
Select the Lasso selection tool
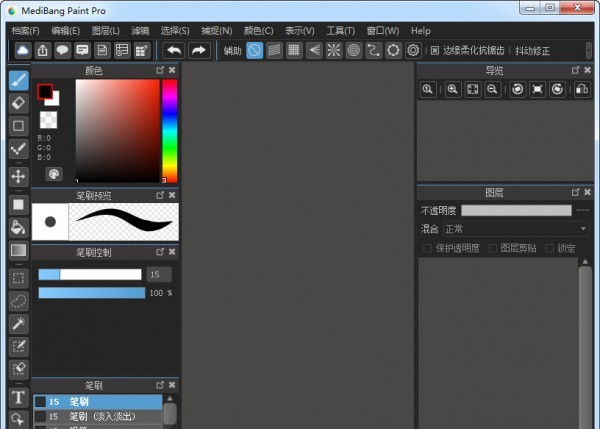[18, 300]
